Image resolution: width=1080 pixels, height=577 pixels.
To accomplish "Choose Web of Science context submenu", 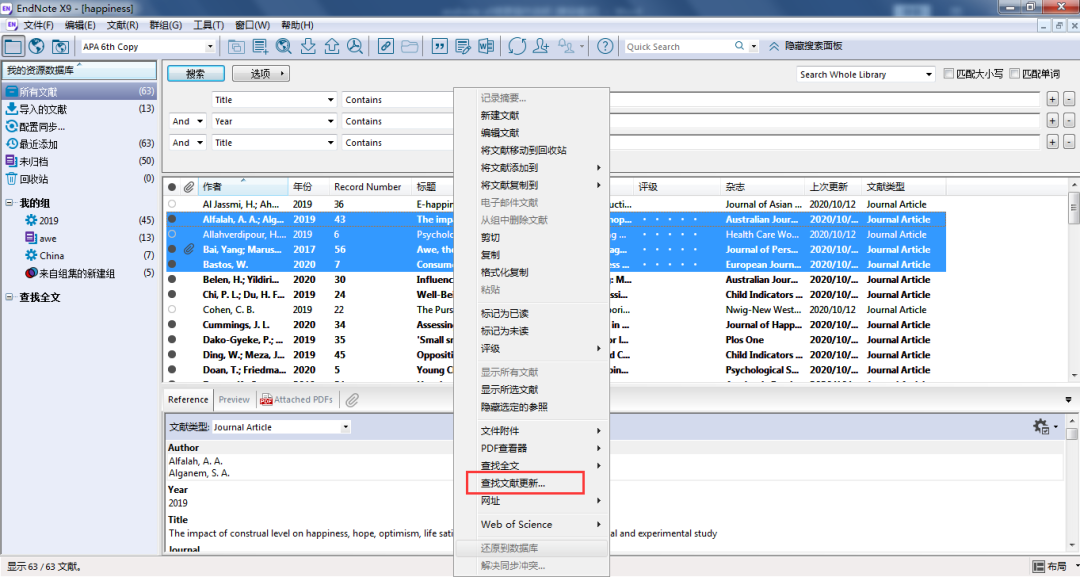I will pyautogui.click(x=532, y=525).
